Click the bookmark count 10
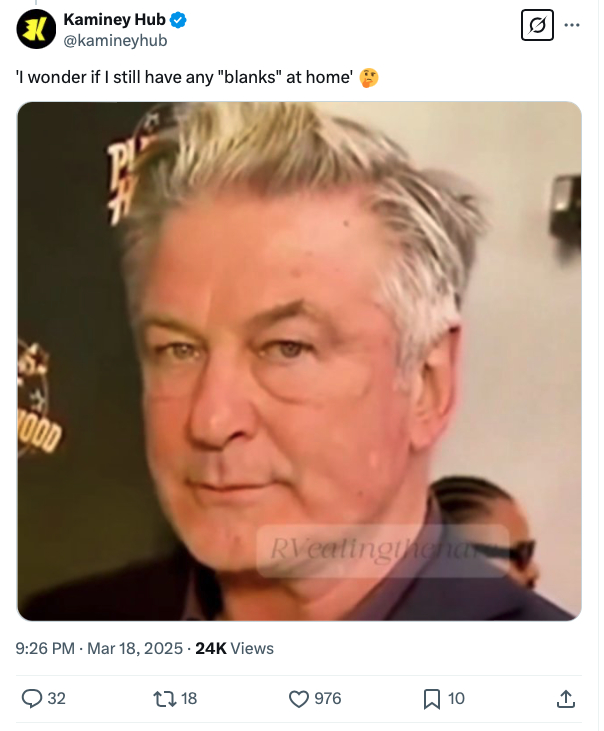 click(x=456, y=698)
